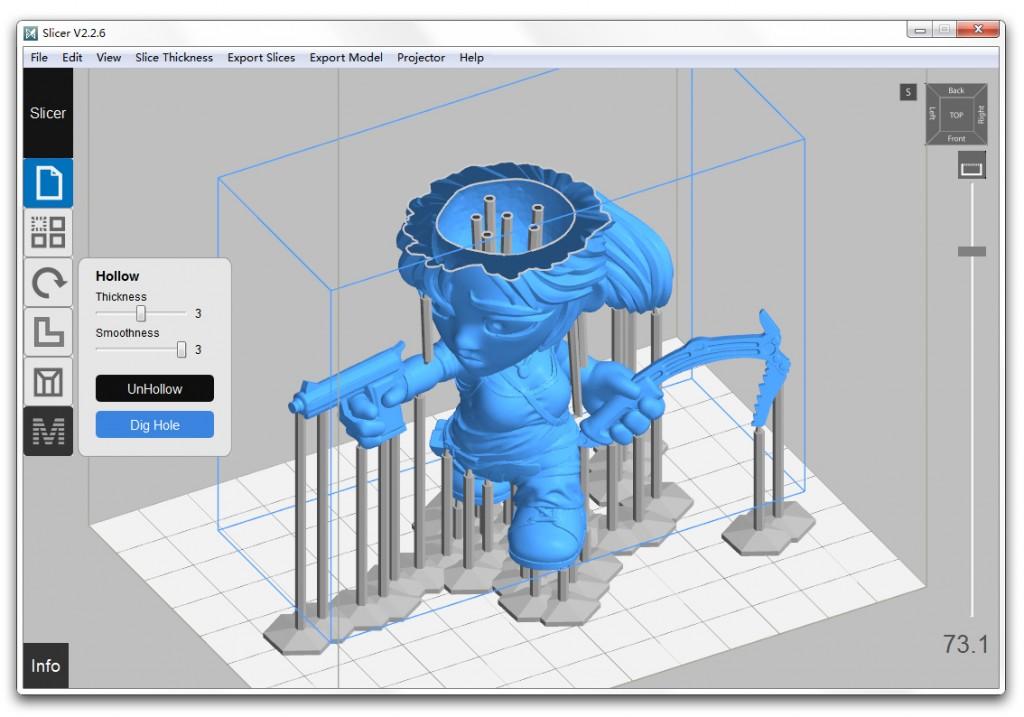Screen dimensions: 1024x717
Task: Click the small S button near view cube
Action: click(x=908, y=92)
